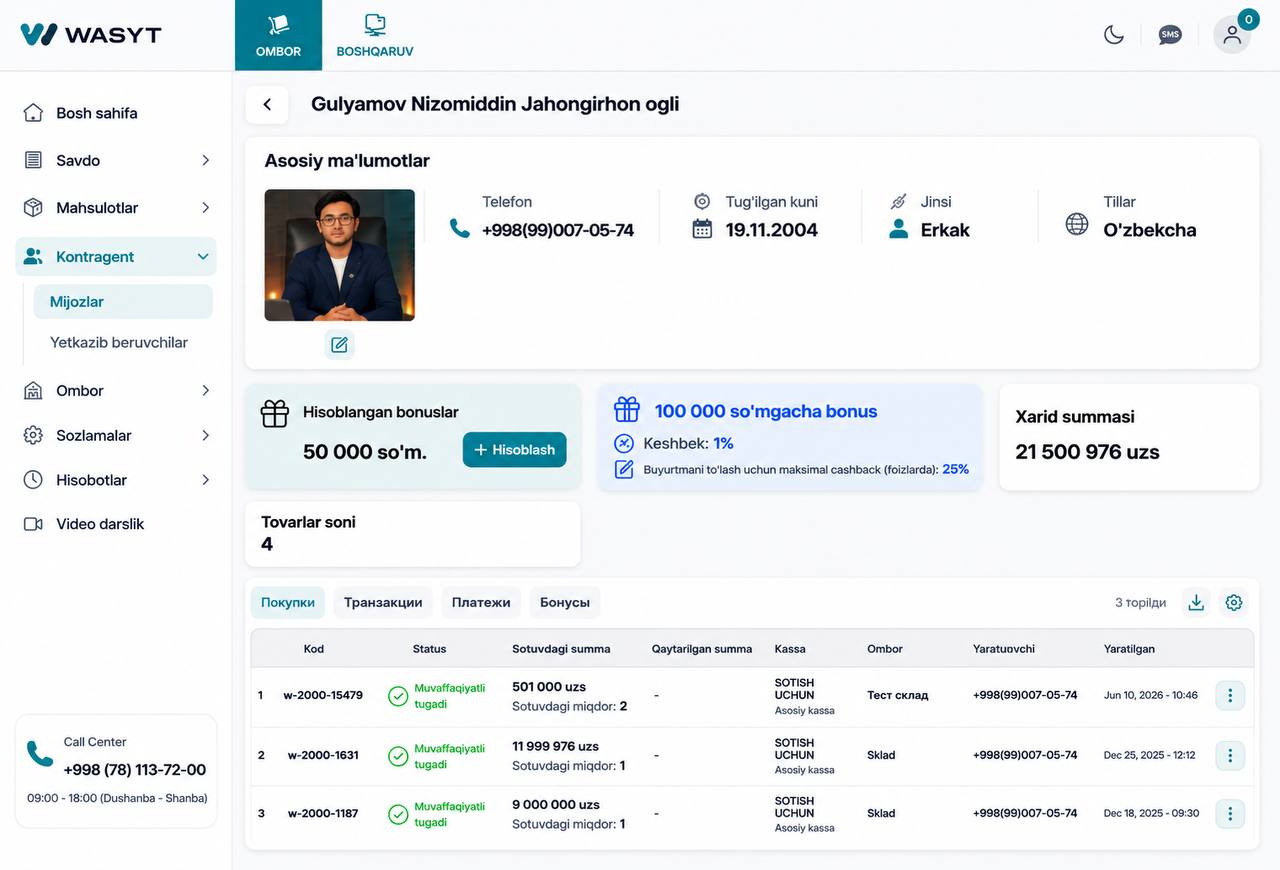Image resolution: width=1280 pixels, height=870 pixels.
Task: Click the Xarid summasi value 21 500 976 uzs
Action: tap(1087, 452)
